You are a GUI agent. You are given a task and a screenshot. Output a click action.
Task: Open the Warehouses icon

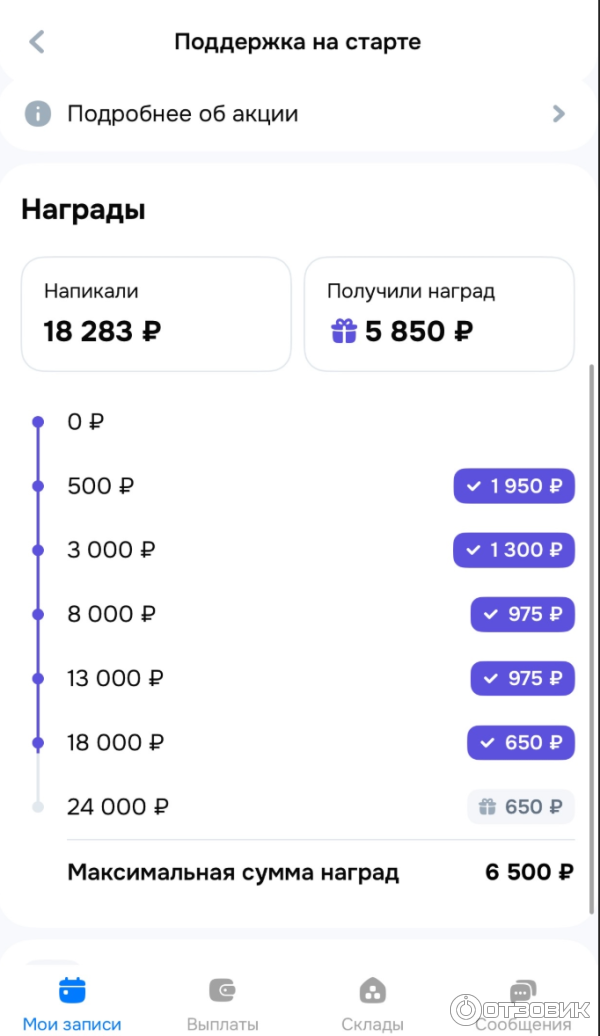(372, 990)
